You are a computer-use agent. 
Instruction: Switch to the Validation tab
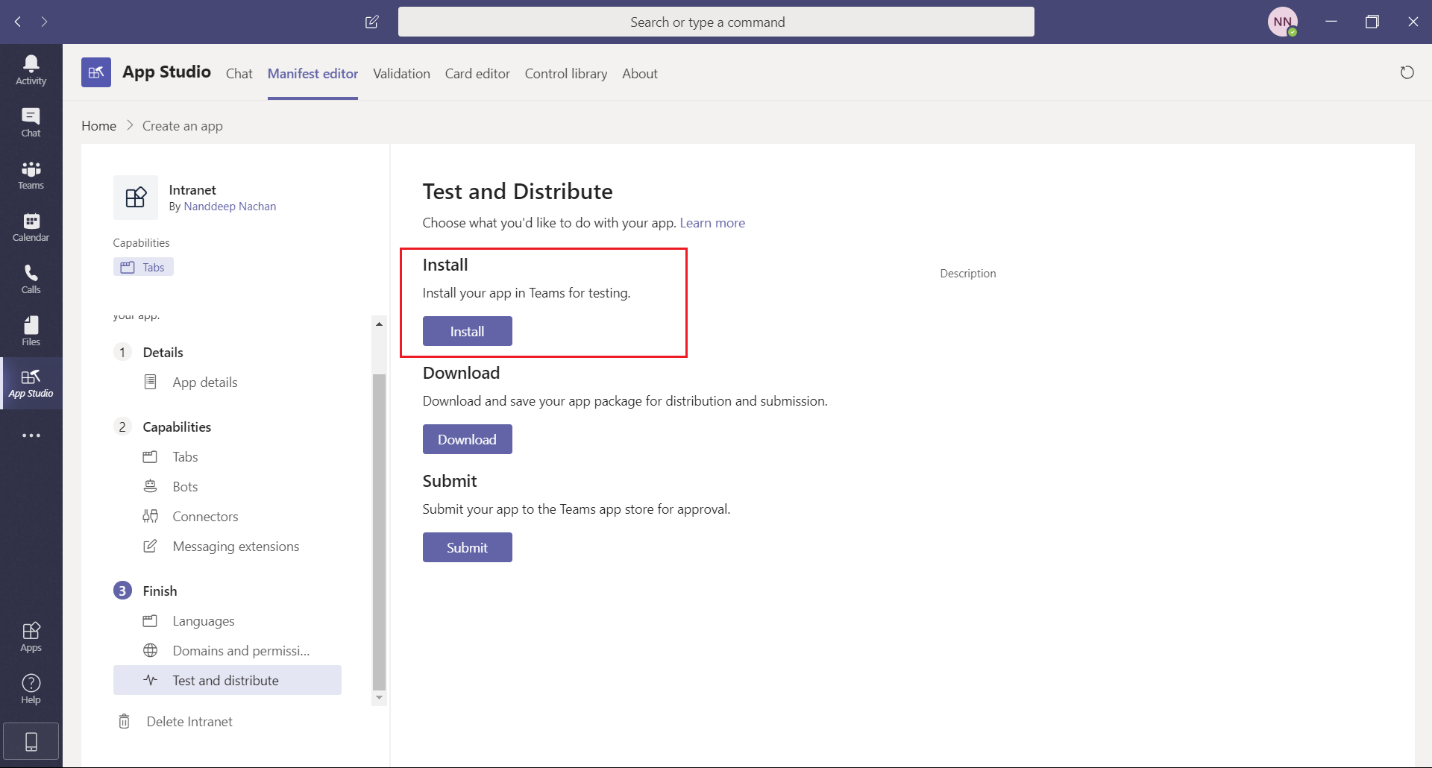point(401,74)
